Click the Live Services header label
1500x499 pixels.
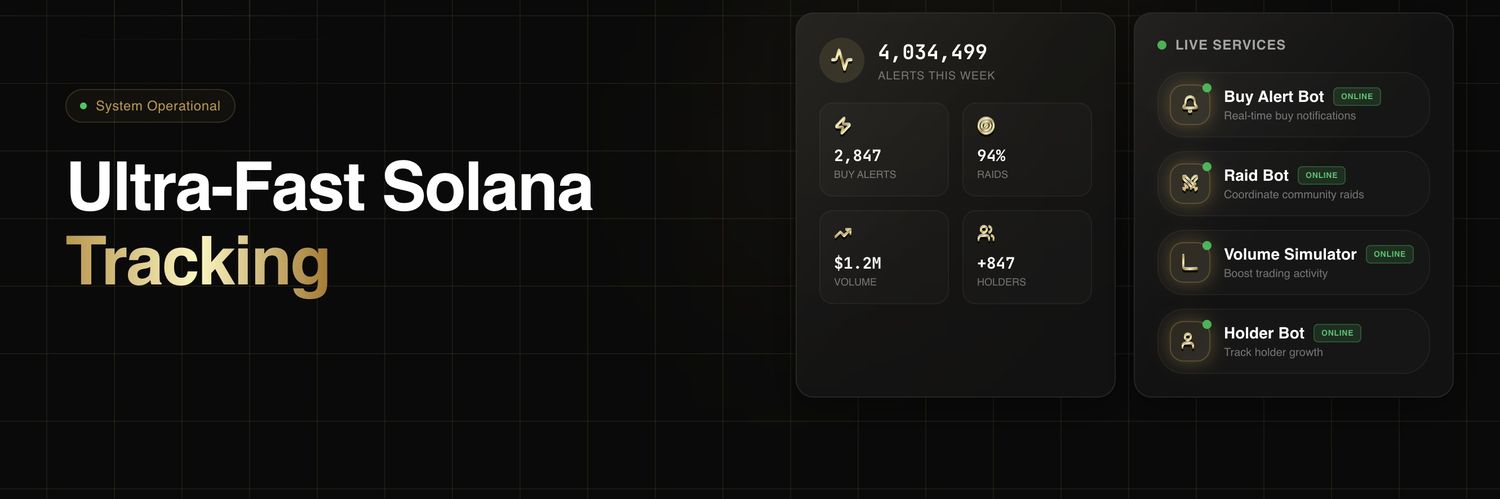click(x=1230, y=45)
